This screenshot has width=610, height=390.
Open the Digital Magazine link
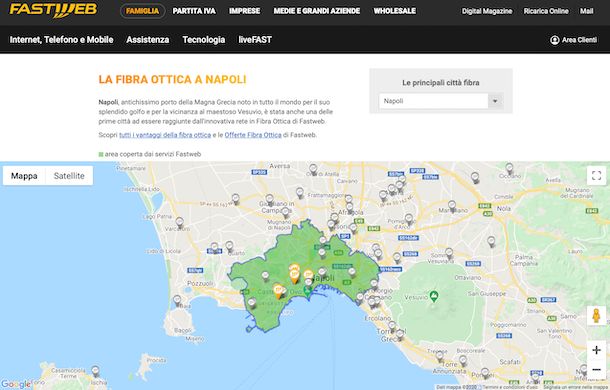[x=487, y=11]
